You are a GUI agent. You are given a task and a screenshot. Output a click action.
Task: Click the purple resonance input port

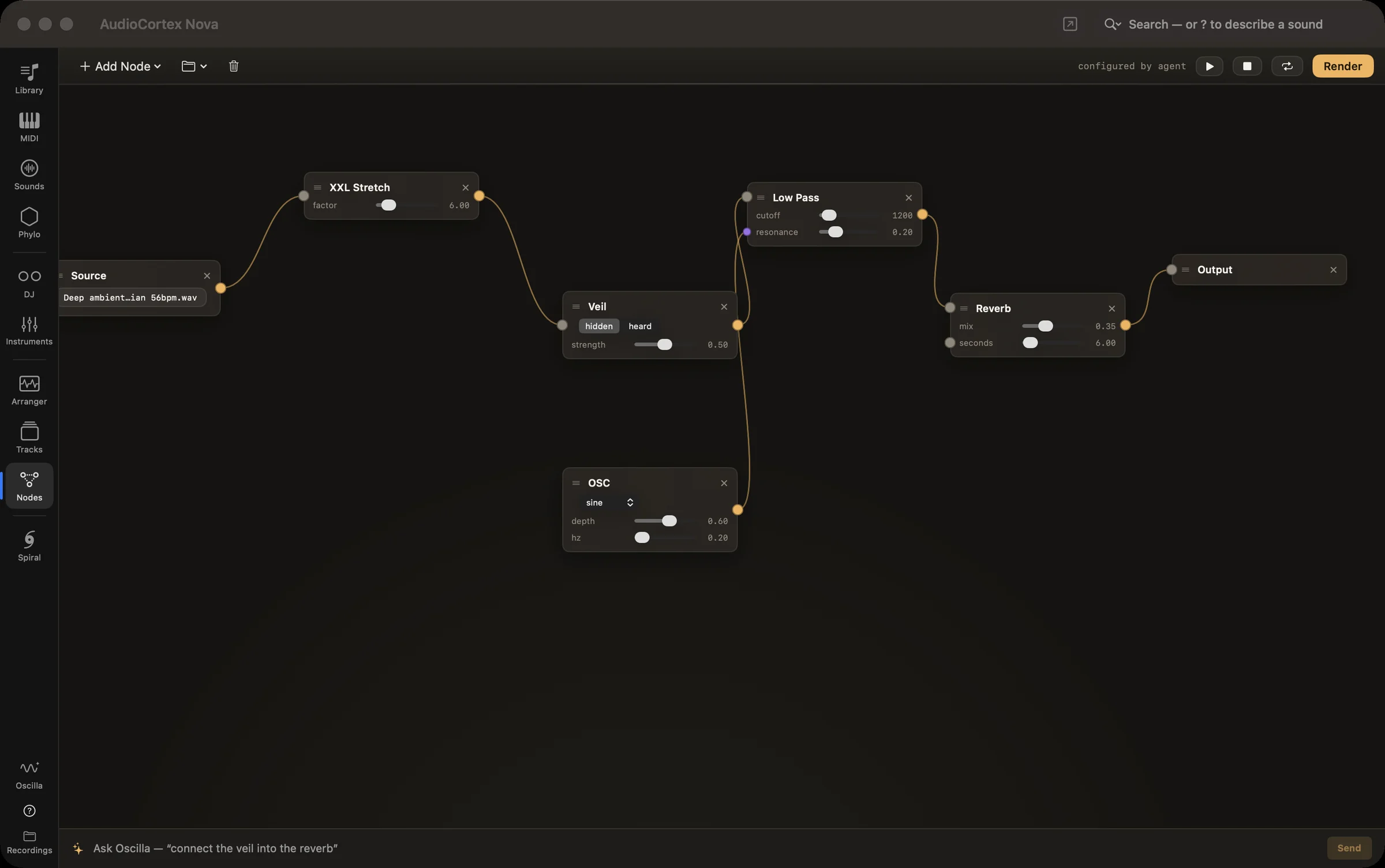(747, 232)
